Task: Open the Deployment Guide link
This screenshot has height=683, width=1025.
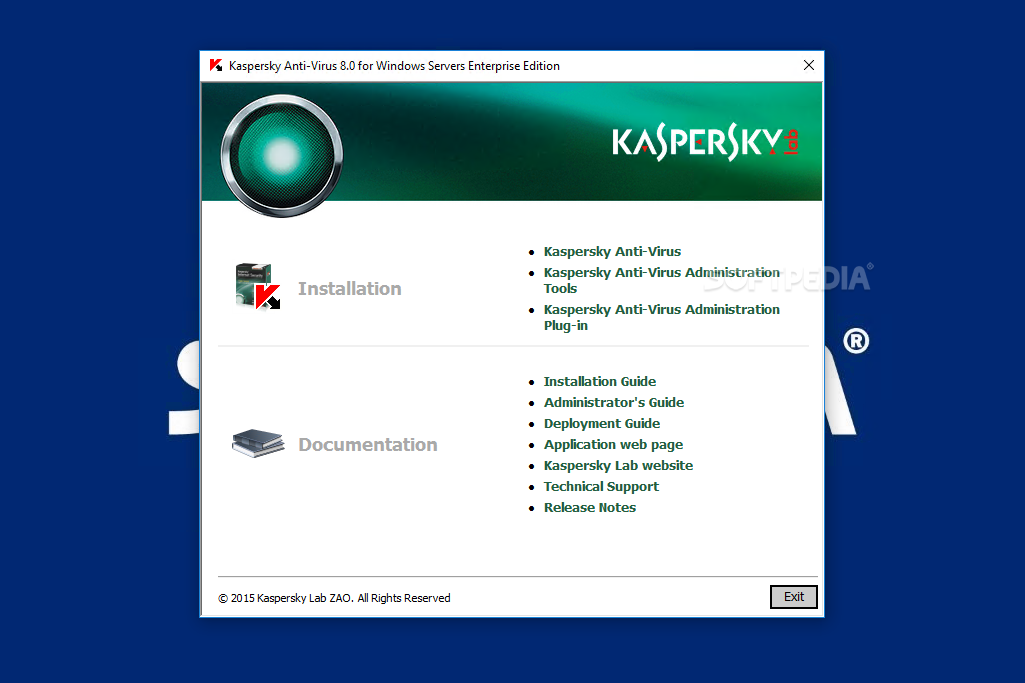Action: [601, 424]
